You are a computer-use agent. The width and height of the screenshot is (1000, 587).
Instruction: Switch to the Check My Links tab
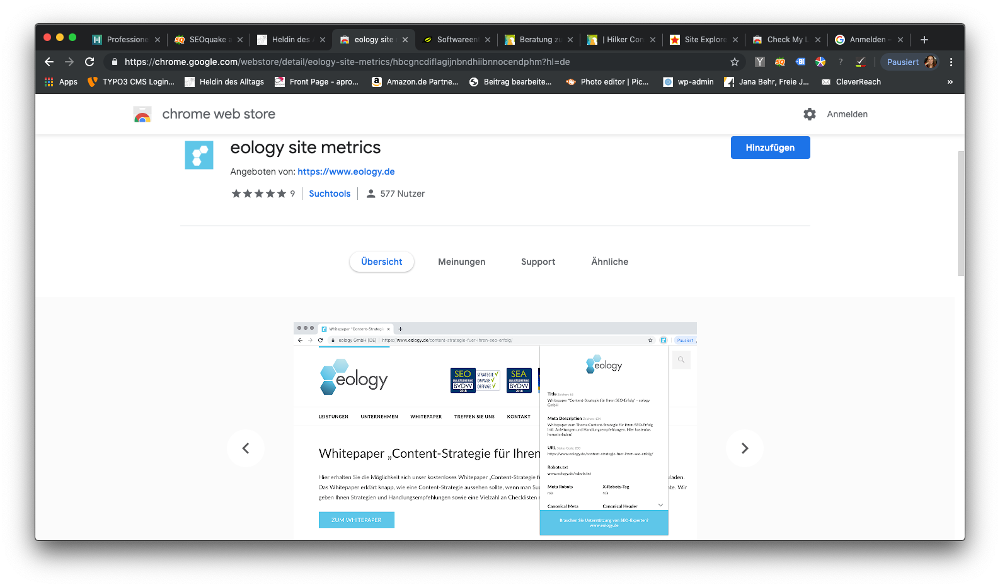click(x=787, y=40)
